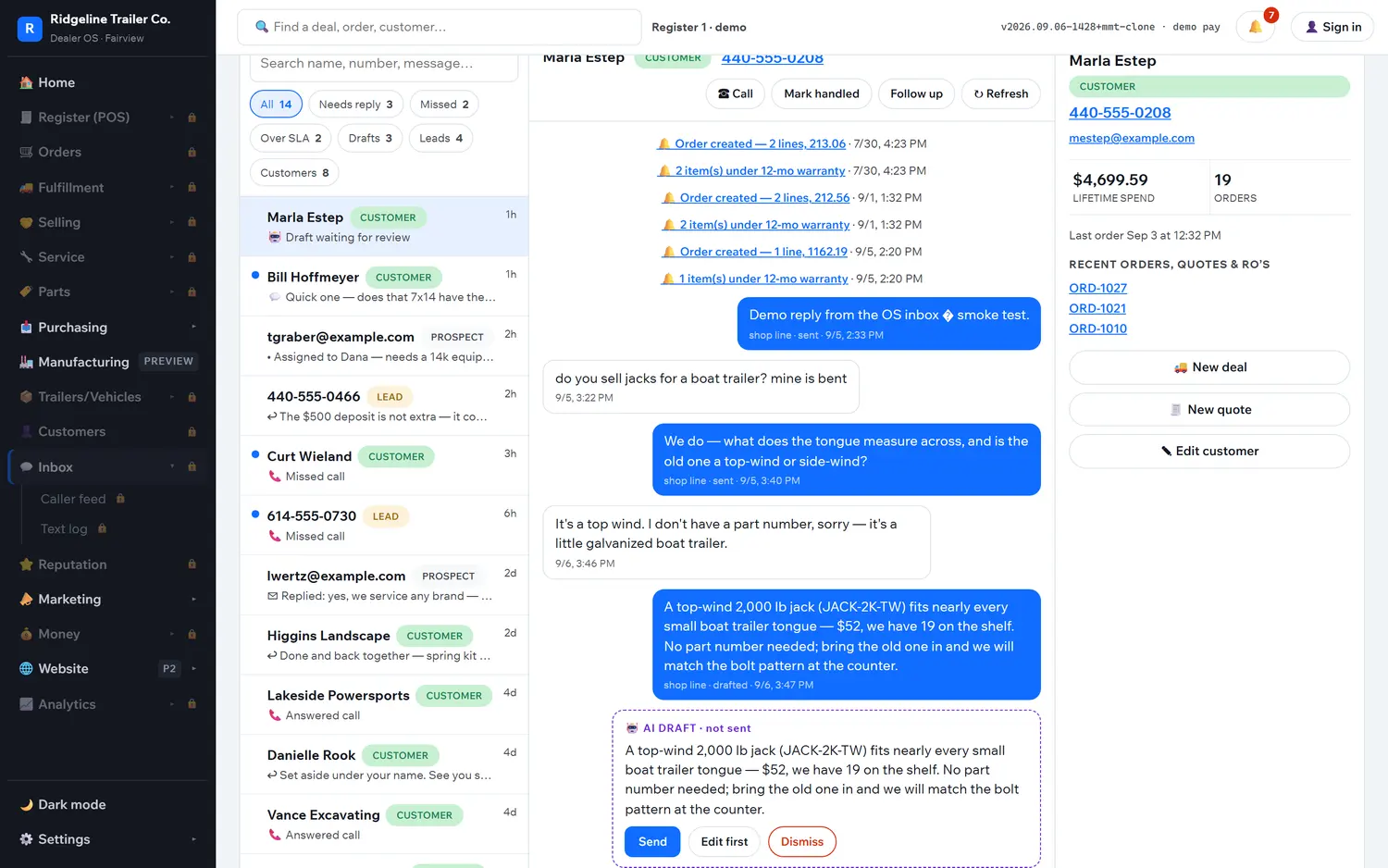Viewport: 1388px width, 868px height.
Task: Open the Selling menu item
Action: (107, 222)
